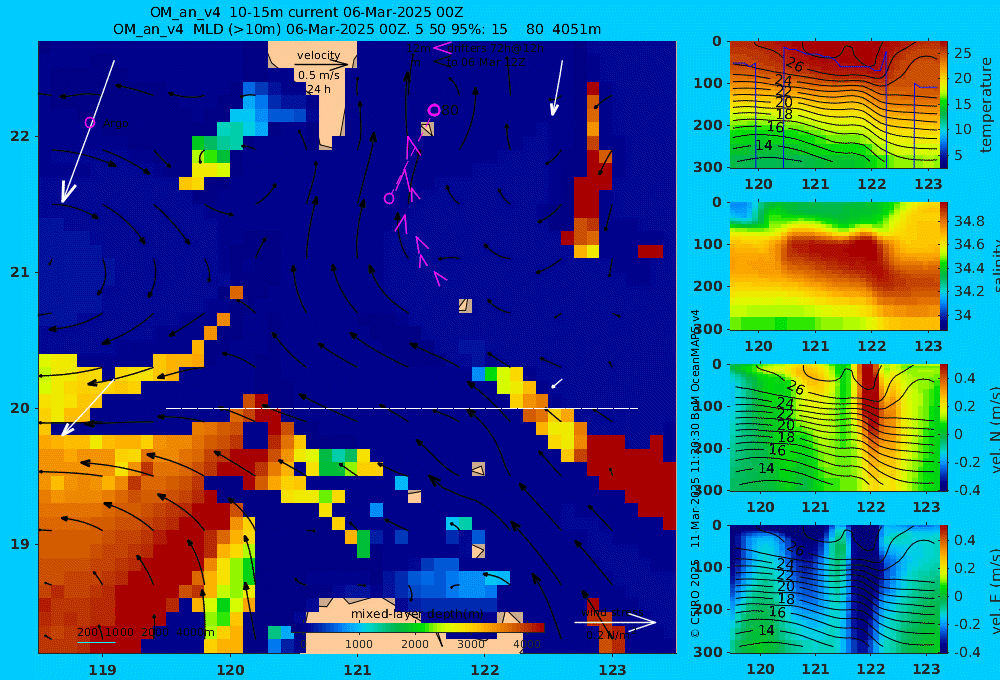Viewport: 1000px width, 680px height.
Task: Click the 'drifters 72h@12h' legend text
Action: point(498,48)
